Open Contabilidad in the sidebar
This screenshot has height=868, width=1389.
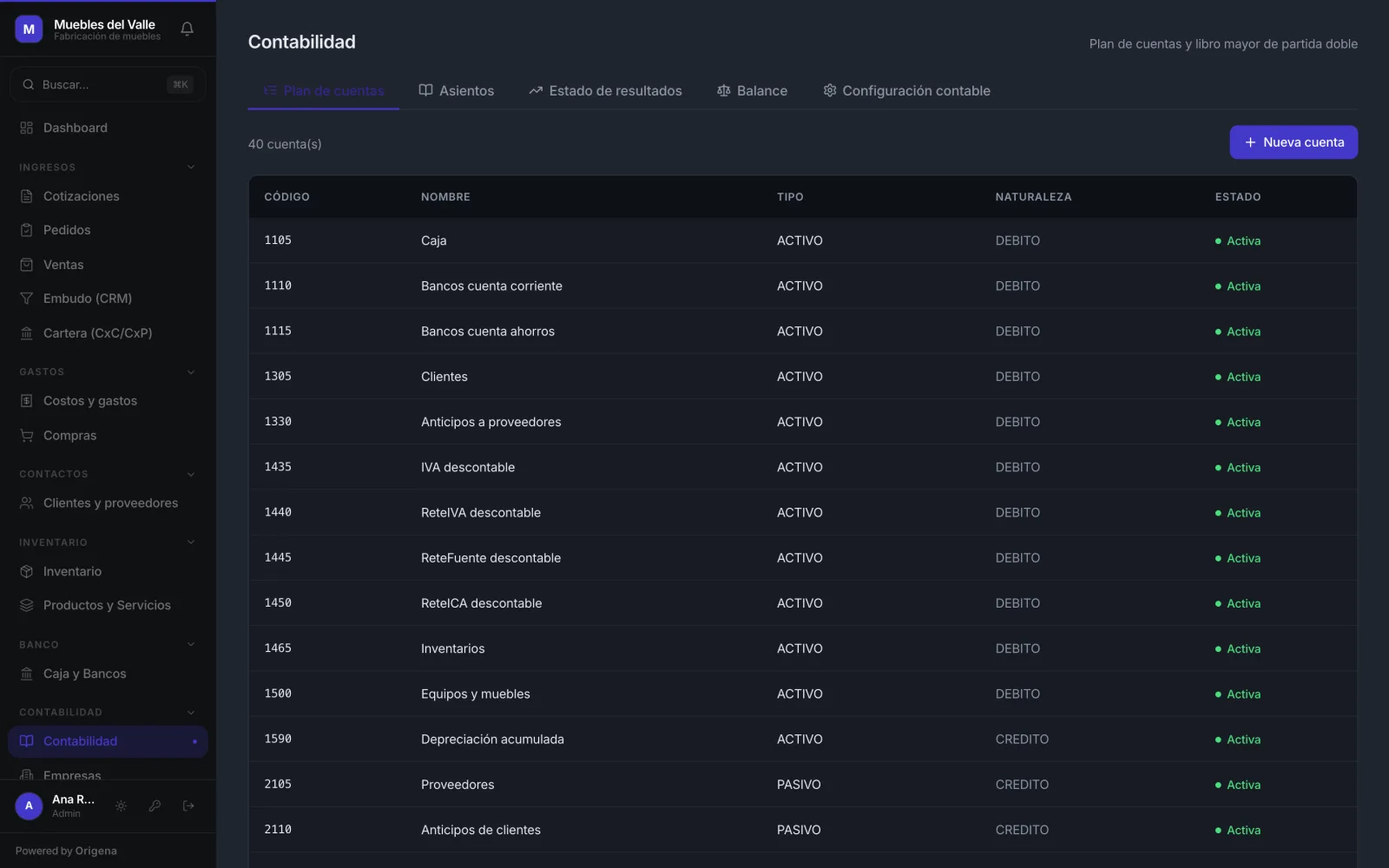(x=108, y=741)
